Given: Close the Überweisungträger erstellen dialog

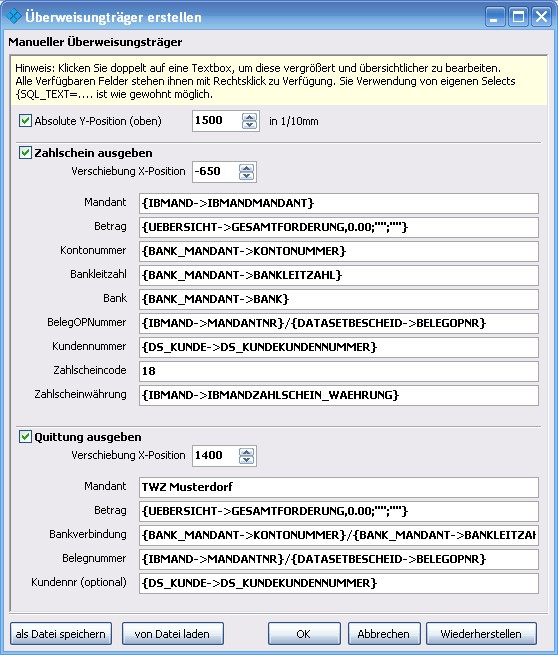Looking at the screenshot, I should (x=542, y=17).
